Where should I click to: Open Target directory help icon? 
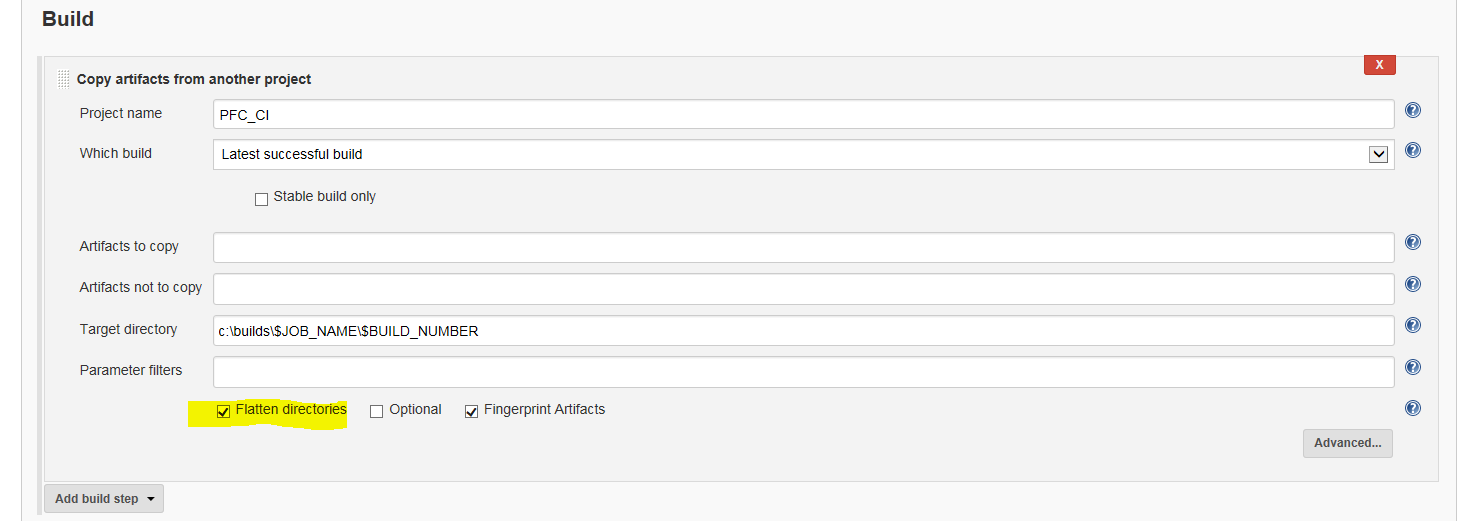(1413, 325)
